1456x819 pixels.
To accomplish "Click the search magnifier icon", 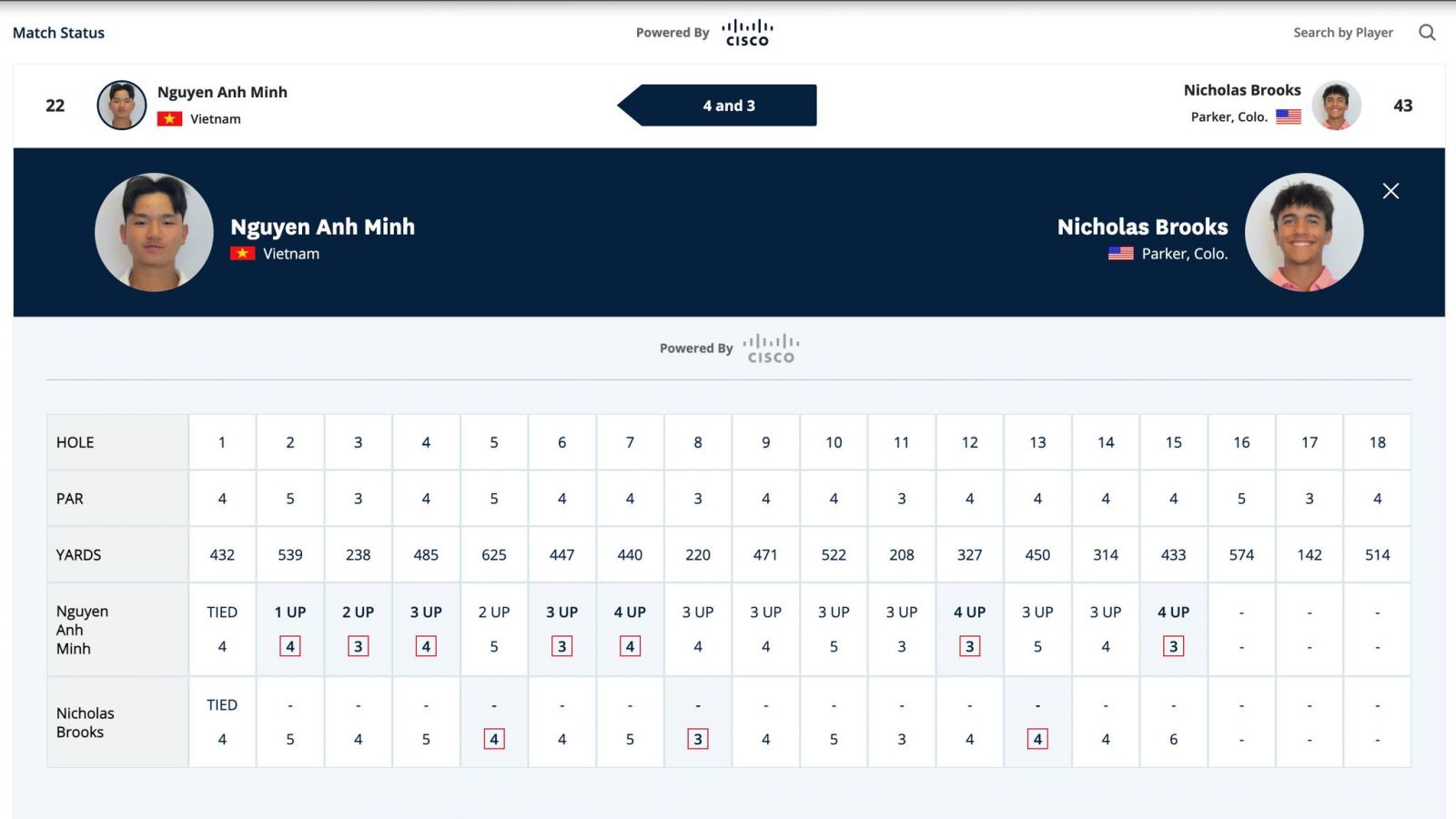I will [1427, 33].
